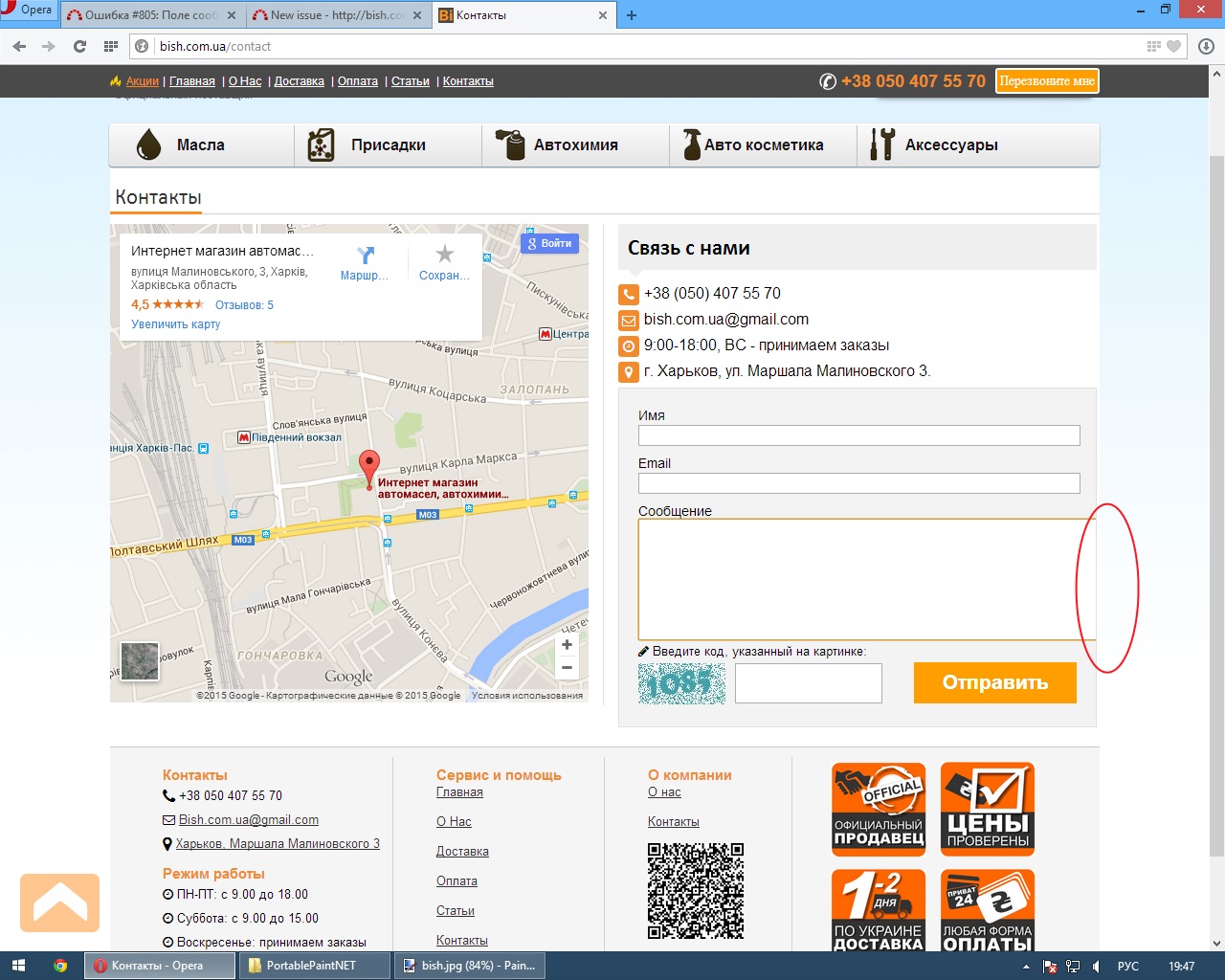The height and width of the screenshot is (980, 1225).
Task: Open the Доставка link in top navigation
Action: click(299, 81)
